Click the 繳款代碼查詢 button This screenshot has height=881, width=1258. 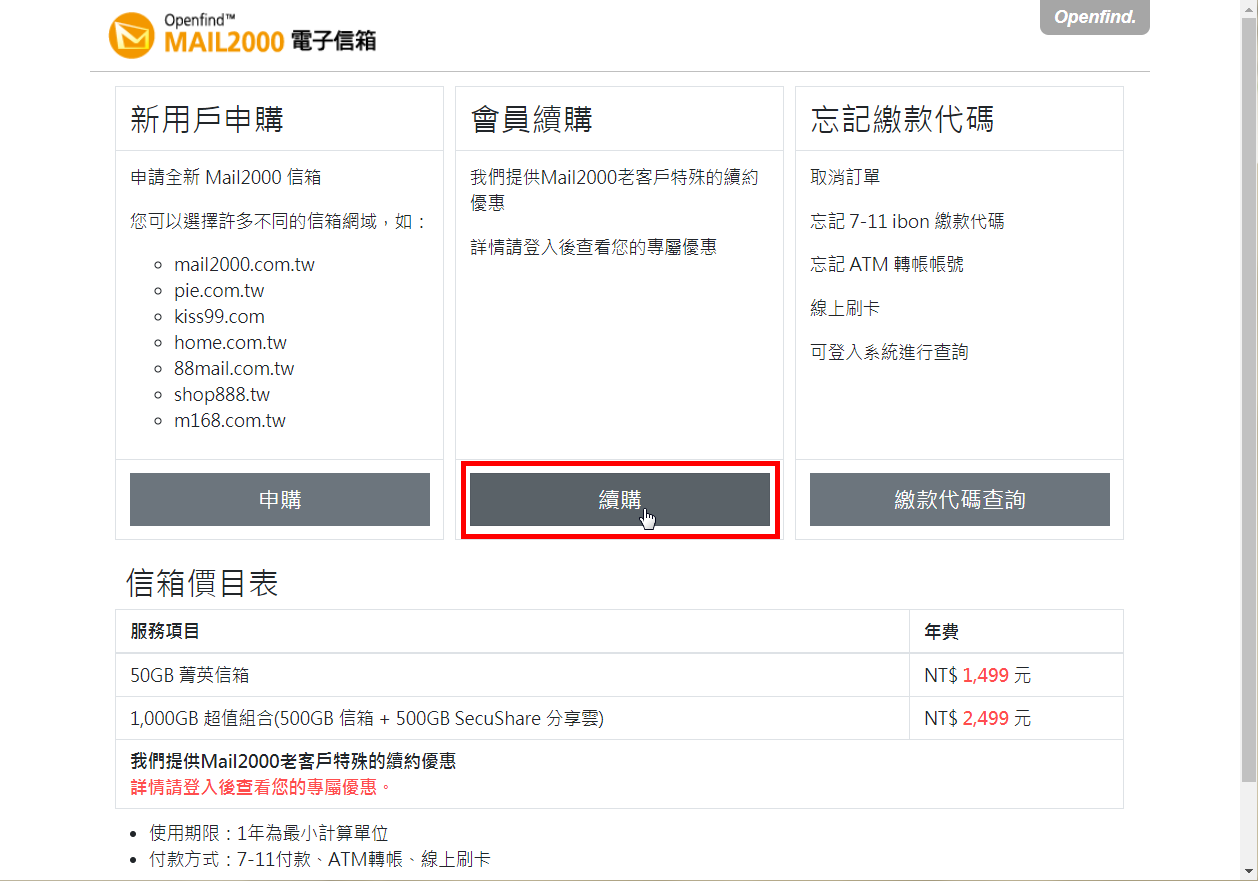pyautogui.click(x=960, y=499)
